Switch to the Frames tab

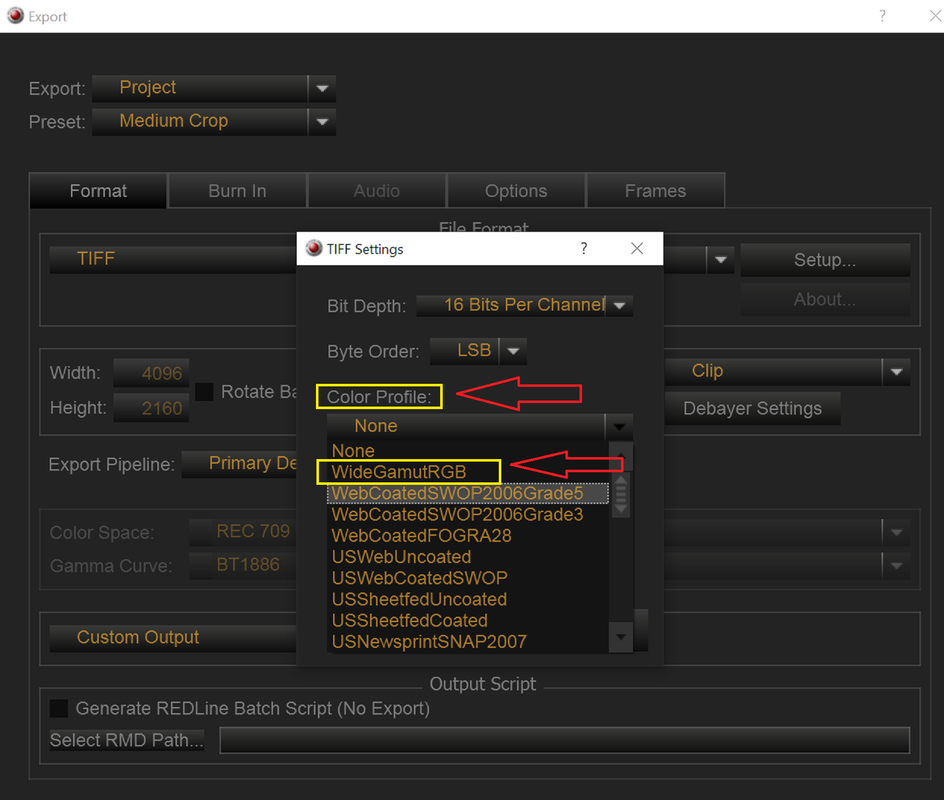pos(655,191)
